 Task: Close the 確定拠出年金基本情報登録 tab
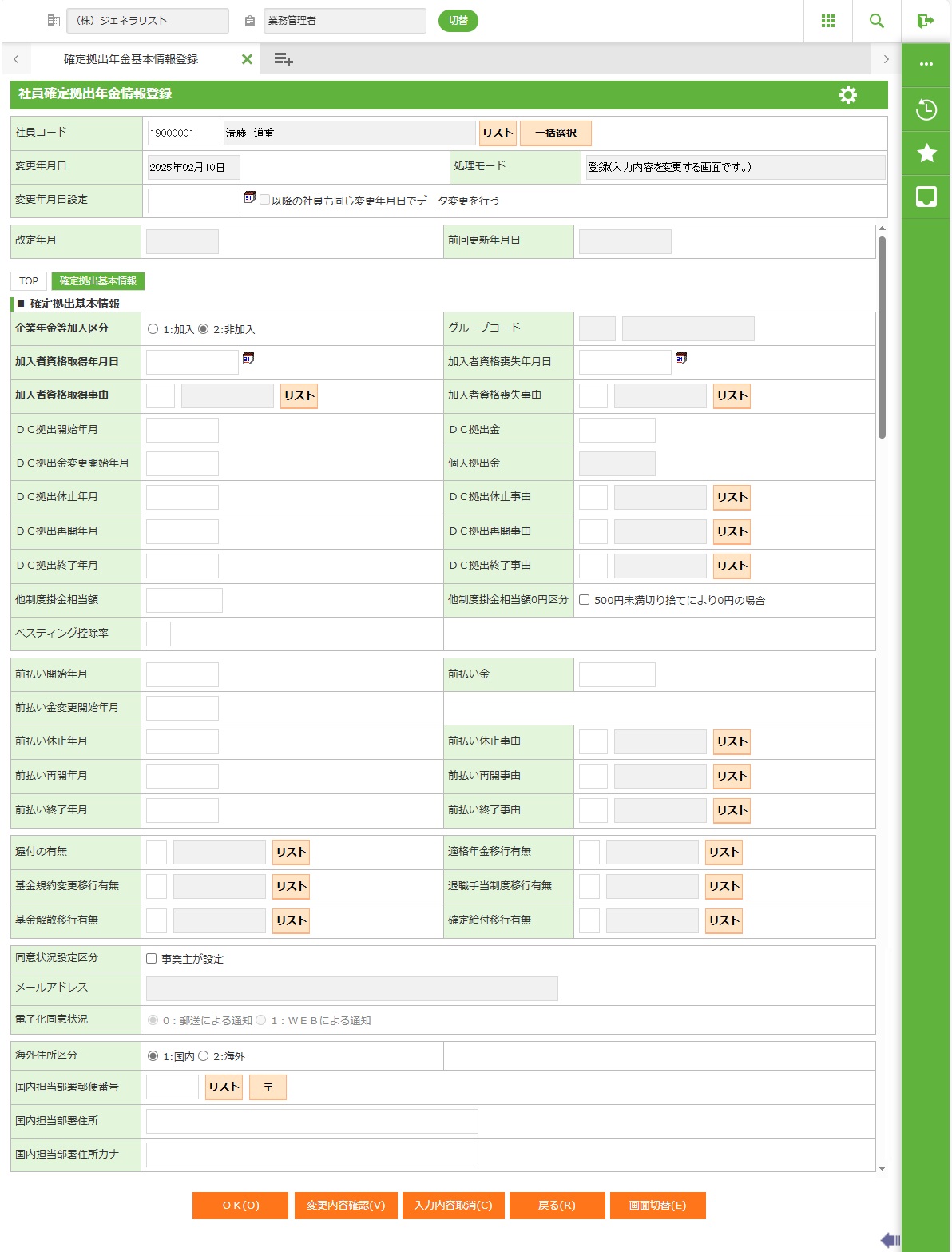click(x=247, y=59)
